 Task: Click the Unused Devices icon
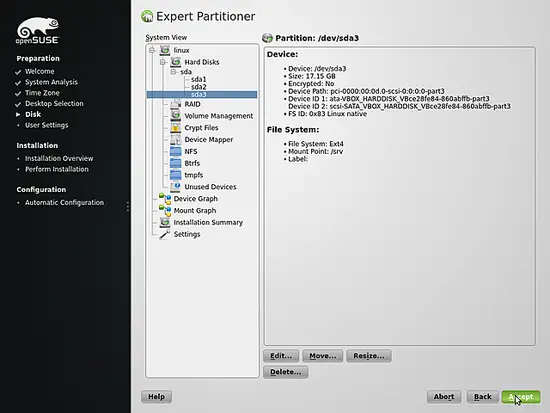tap(175, 187)
